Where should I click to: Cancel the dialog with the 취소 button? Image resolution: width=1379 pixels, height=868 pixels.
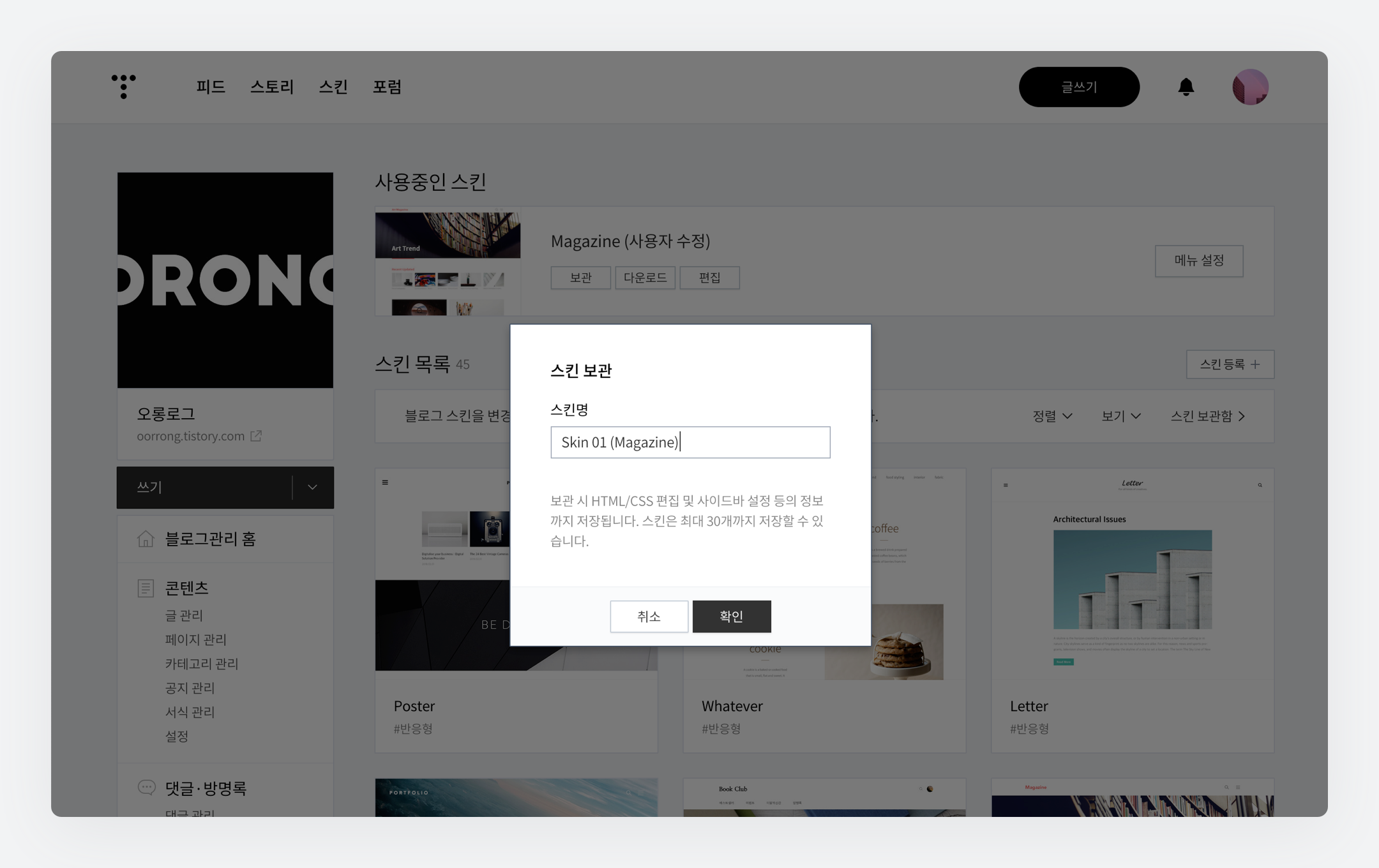(649, 616)
